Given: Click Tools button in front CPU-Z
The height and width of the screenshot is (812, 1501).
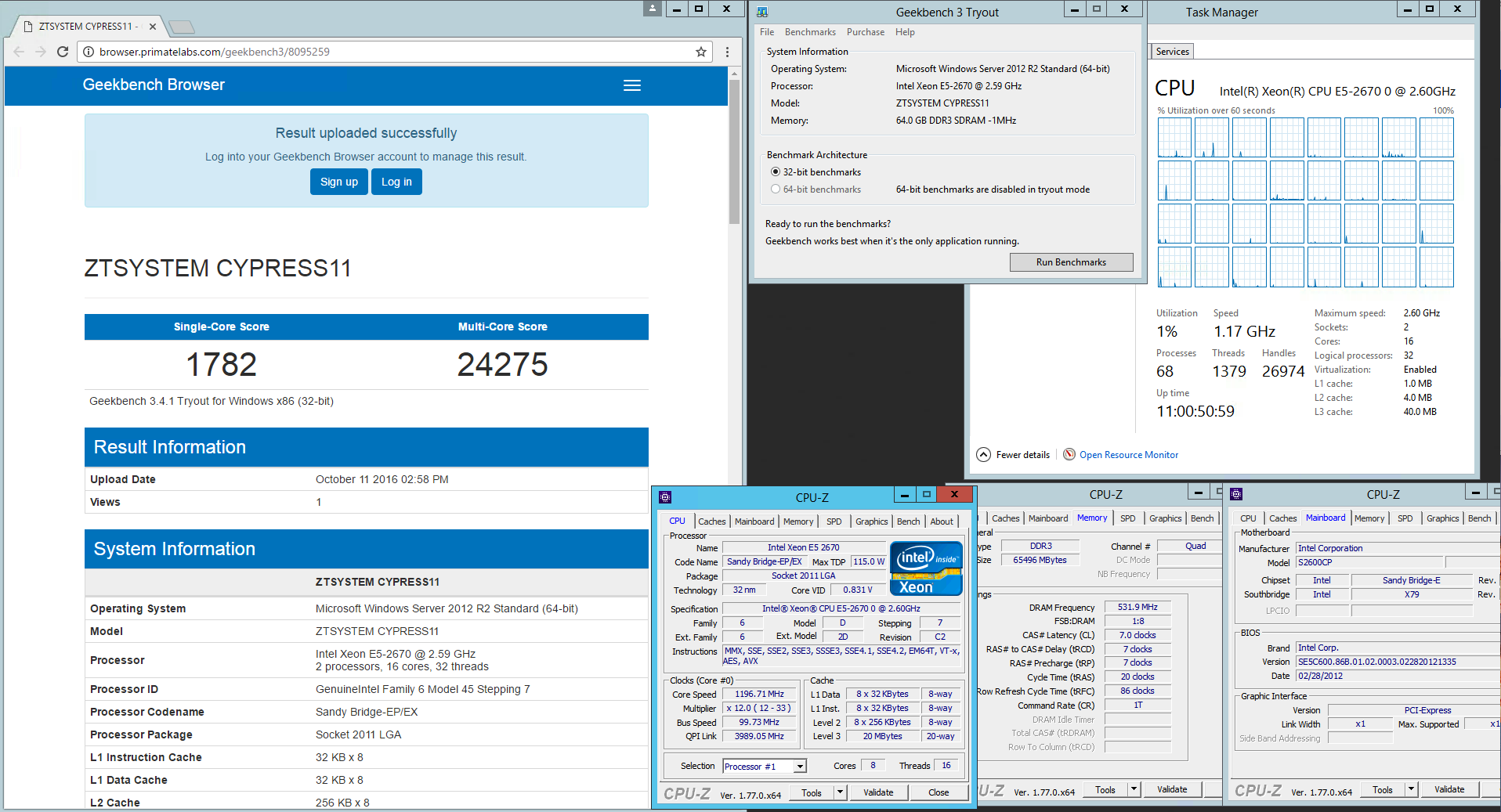Looking at the screenshot, I should (812, 792).
